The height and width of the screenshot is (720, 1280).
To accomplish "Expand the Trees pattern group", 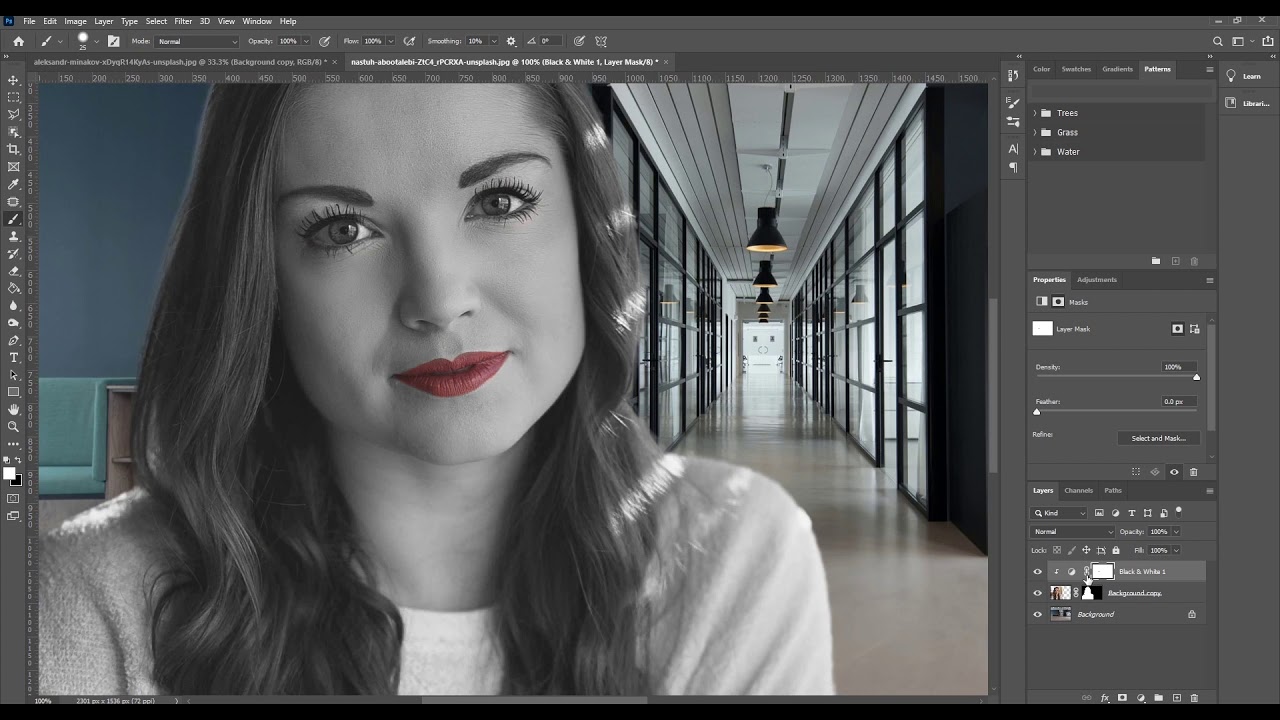I will (x=1035, y=113).
